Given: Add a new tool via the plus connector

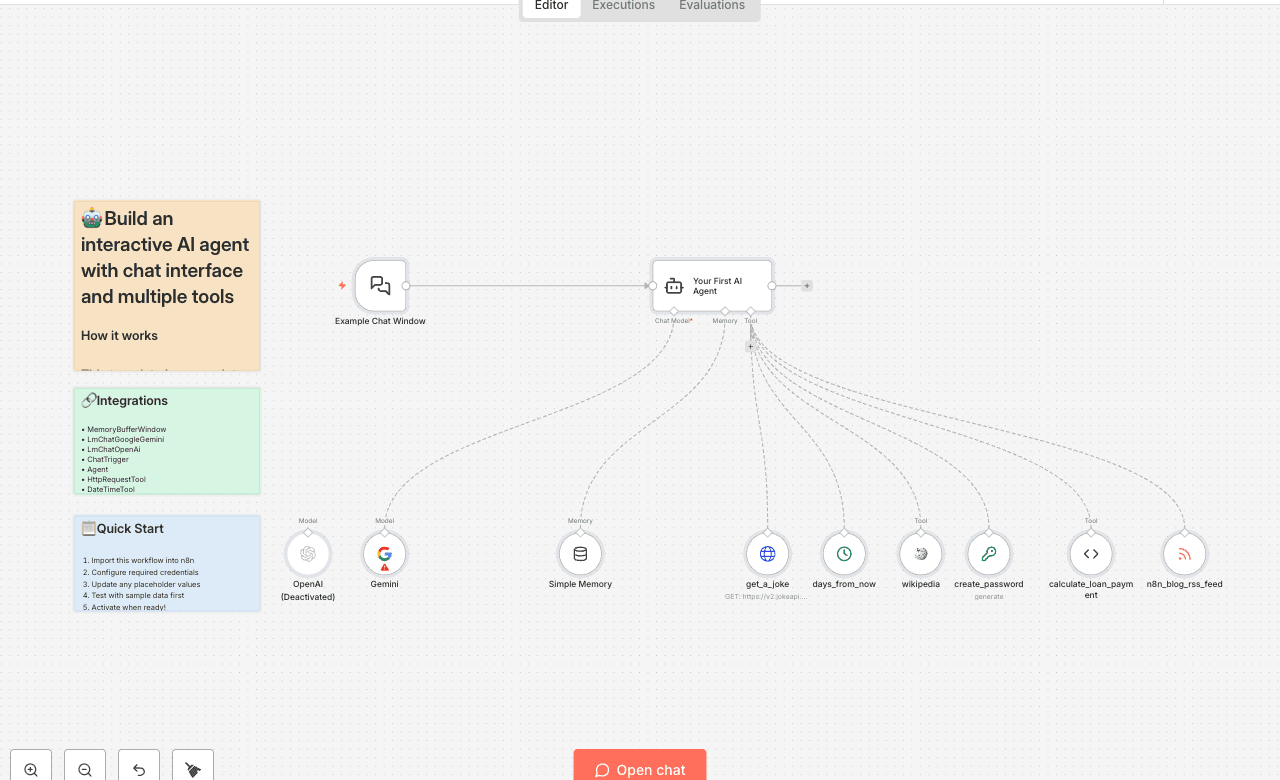Looking at the screenshot, I should pos(750,345).
